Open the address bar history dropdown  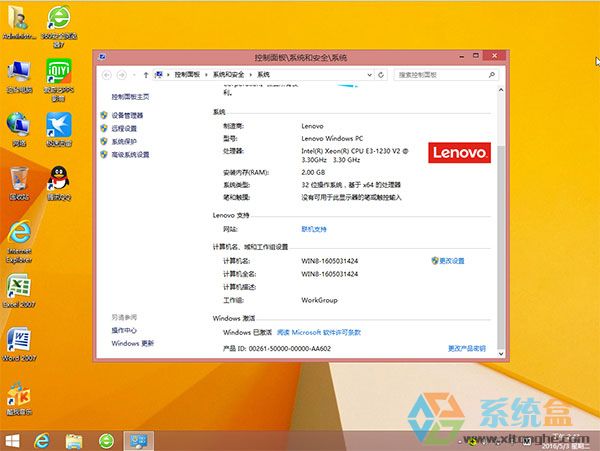pos(369,75)
